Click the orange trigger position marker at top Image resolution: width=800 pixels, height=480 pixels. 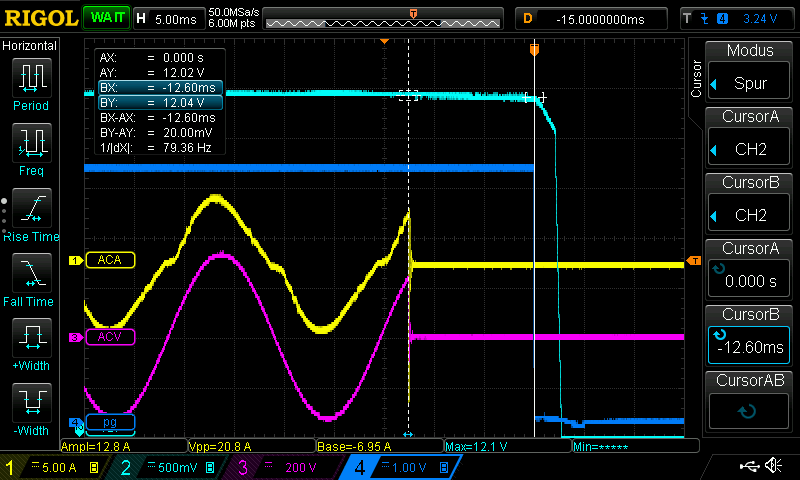click(x=534, y=49)
